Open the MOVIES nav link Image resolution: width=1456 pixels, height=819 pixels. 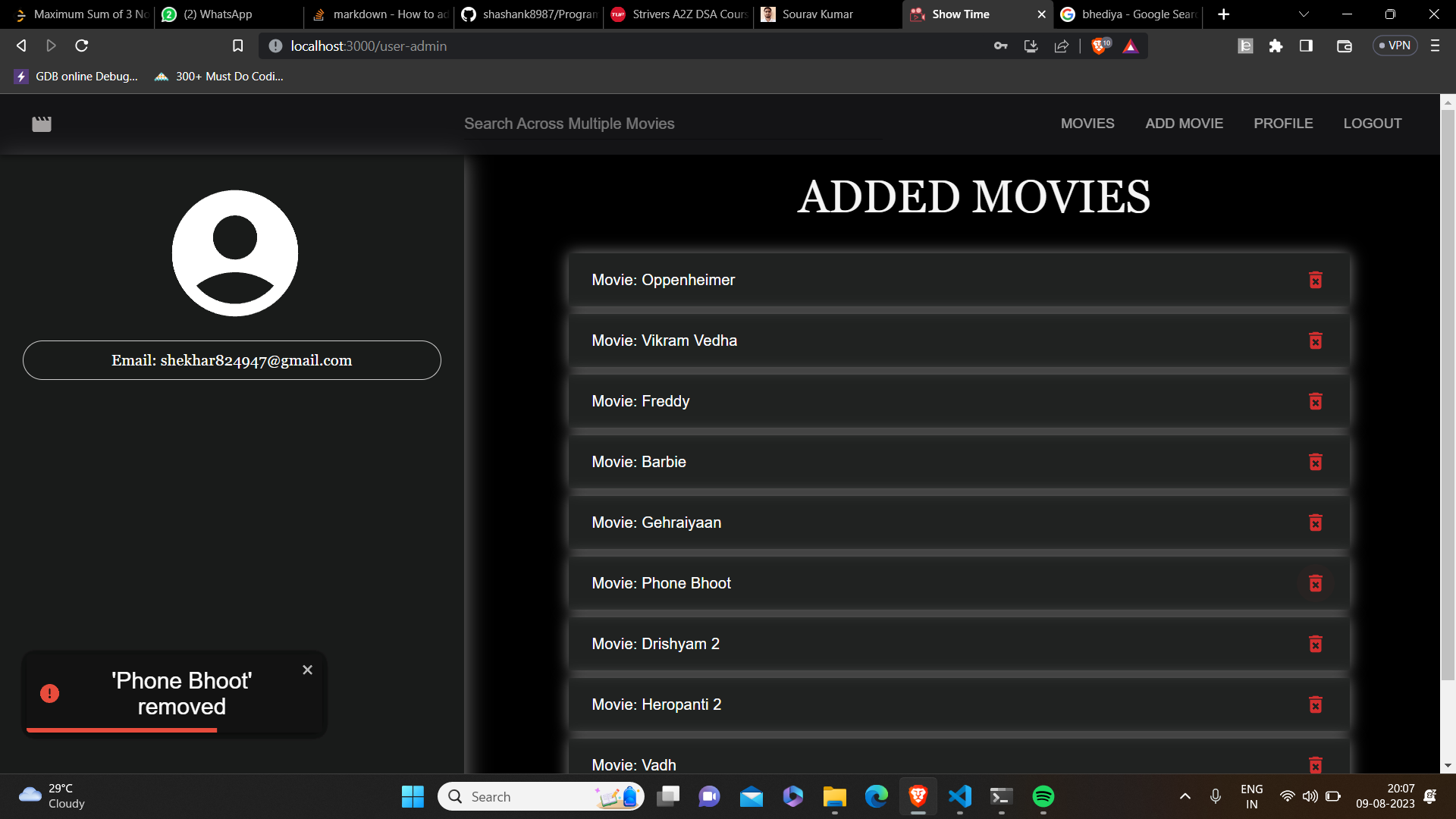pyautogui.click(x=1087, y=124)
